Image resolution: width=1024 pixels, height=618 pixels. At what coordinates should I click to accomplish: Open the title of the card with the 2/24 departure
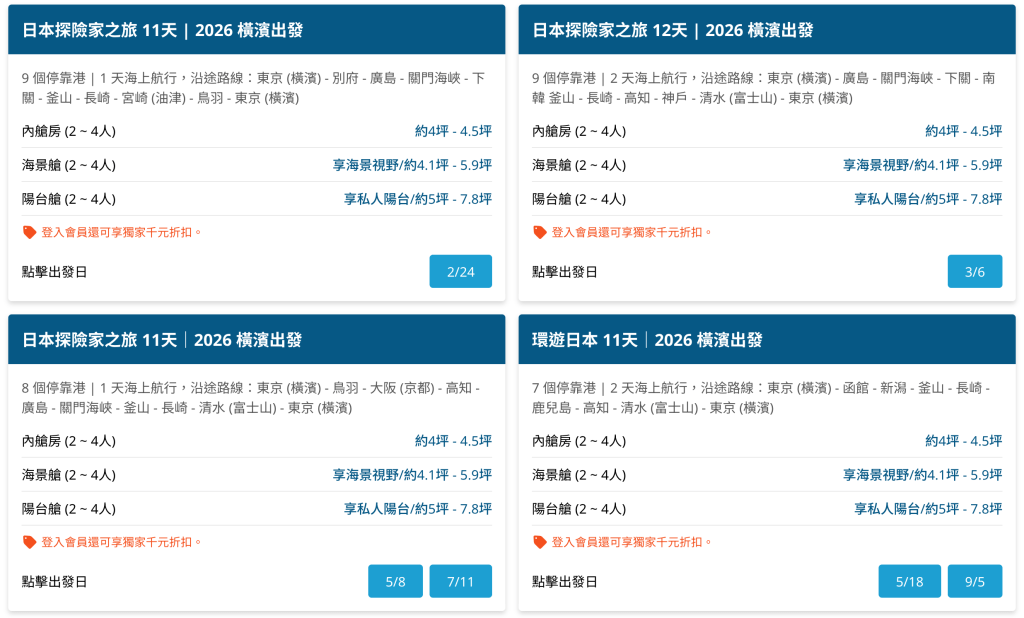pyautogui.click(x=162, y=30)
